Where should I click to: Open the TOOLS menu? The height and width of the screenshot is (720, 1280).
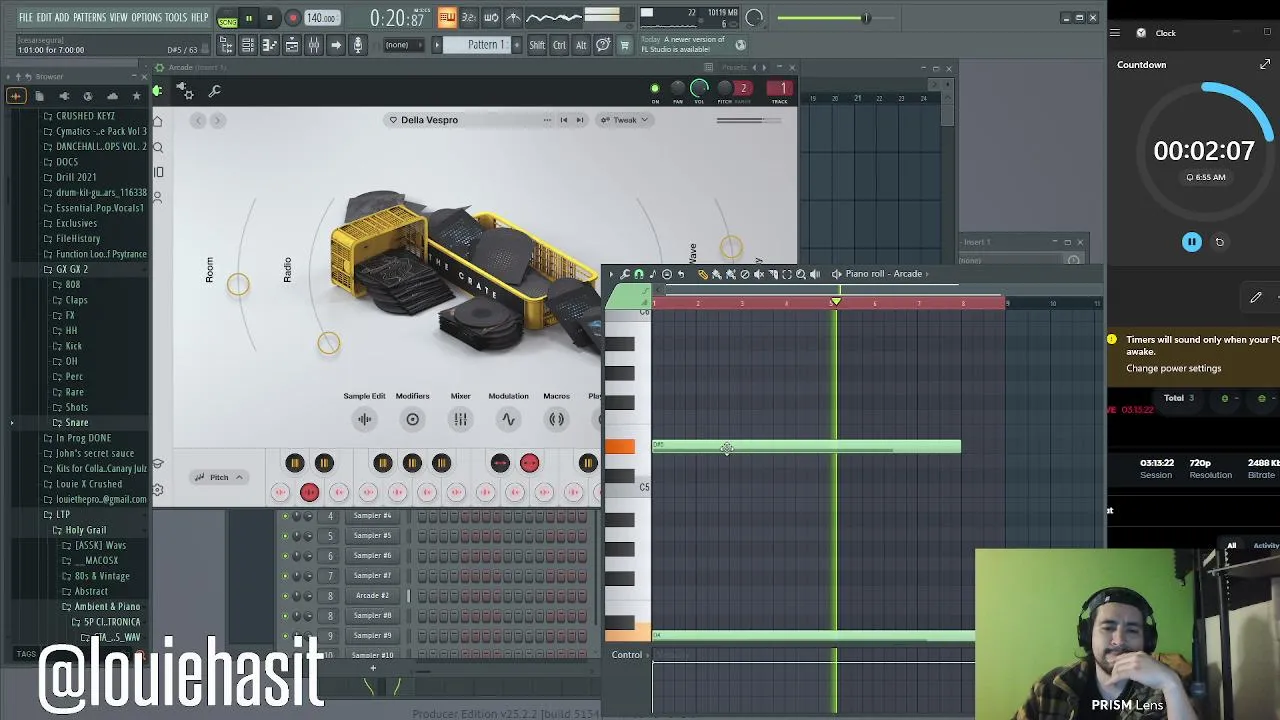click(176, 18)
